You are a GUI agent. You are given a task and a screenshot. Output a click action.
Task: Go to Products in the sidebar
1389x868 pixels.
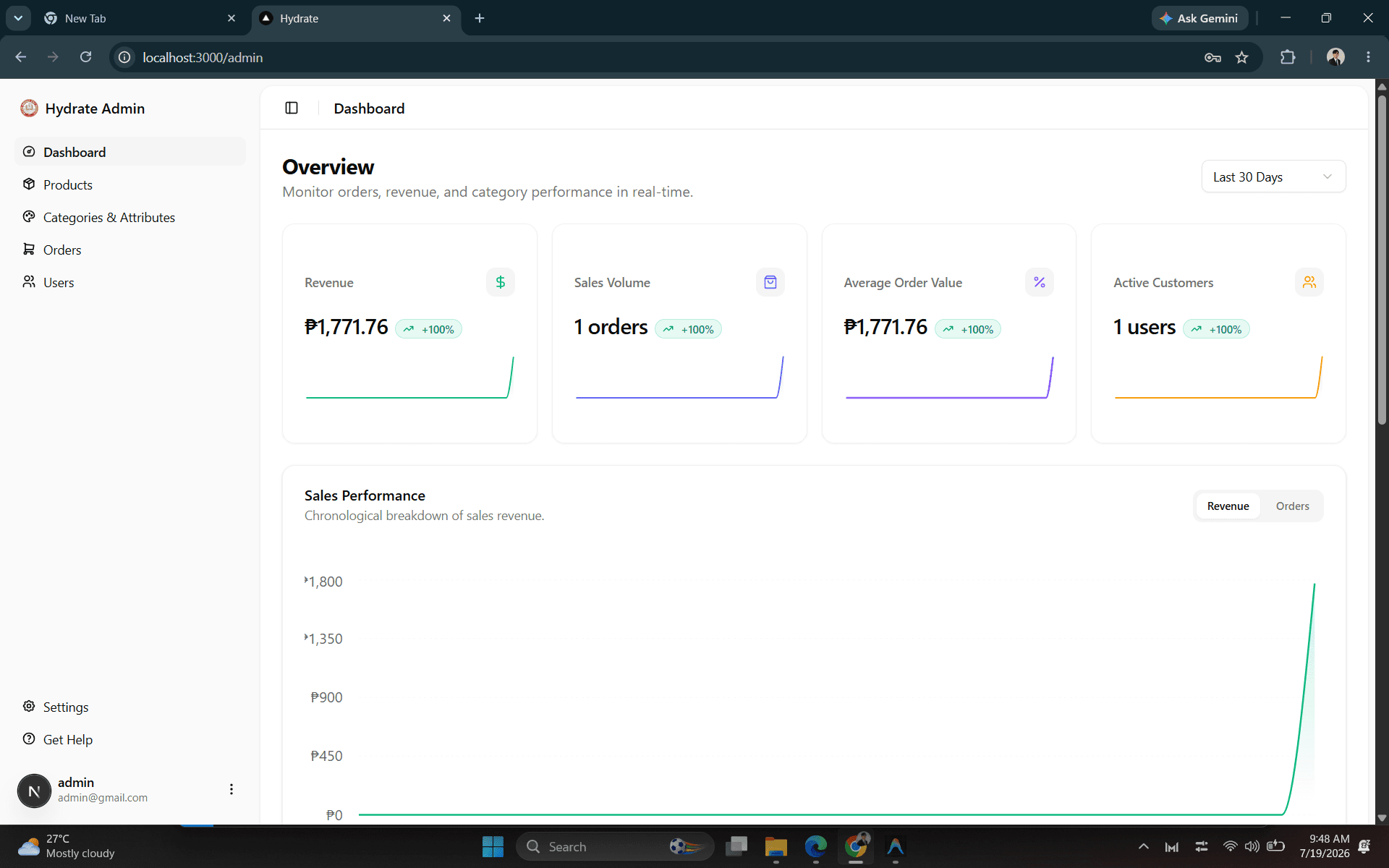click(130, 184)
